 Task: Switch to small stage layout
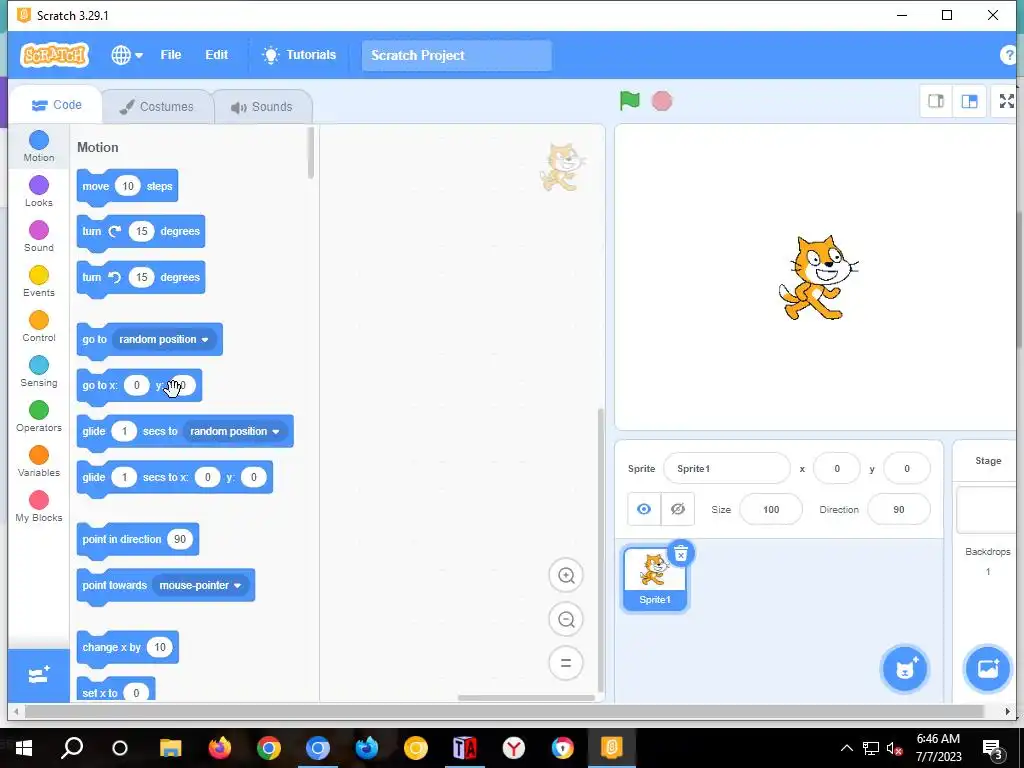click(x=936, y=101)
